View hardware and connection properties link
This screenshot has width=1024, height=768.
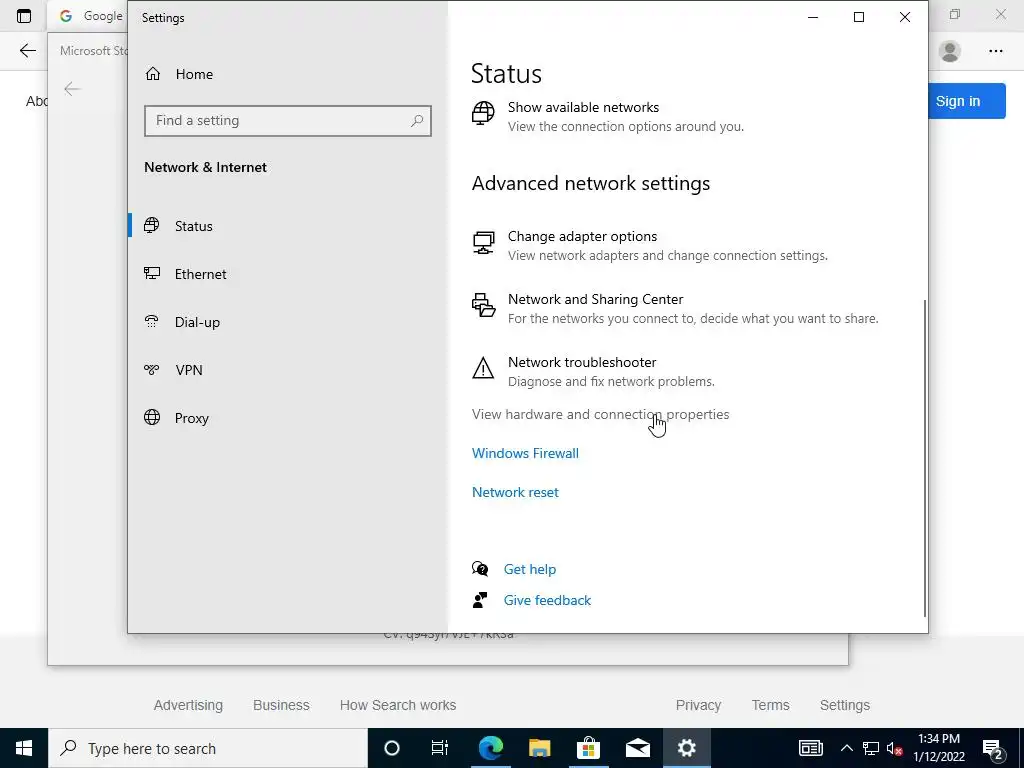coord(600,414)
